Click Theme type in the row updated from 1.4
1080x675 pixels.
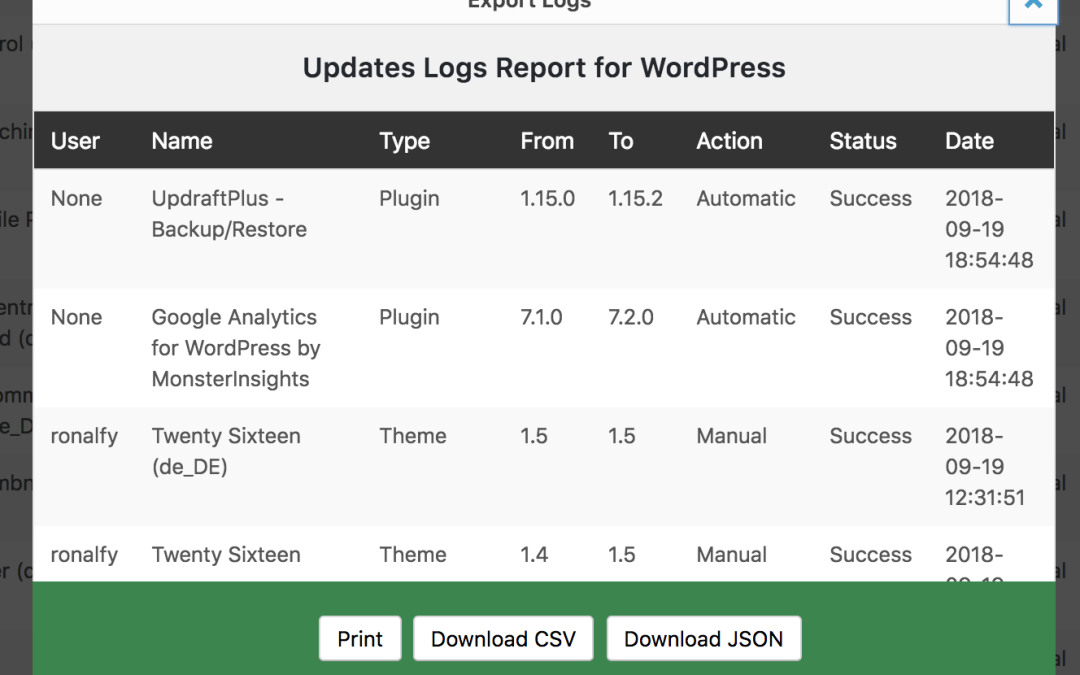click(413, 554)
